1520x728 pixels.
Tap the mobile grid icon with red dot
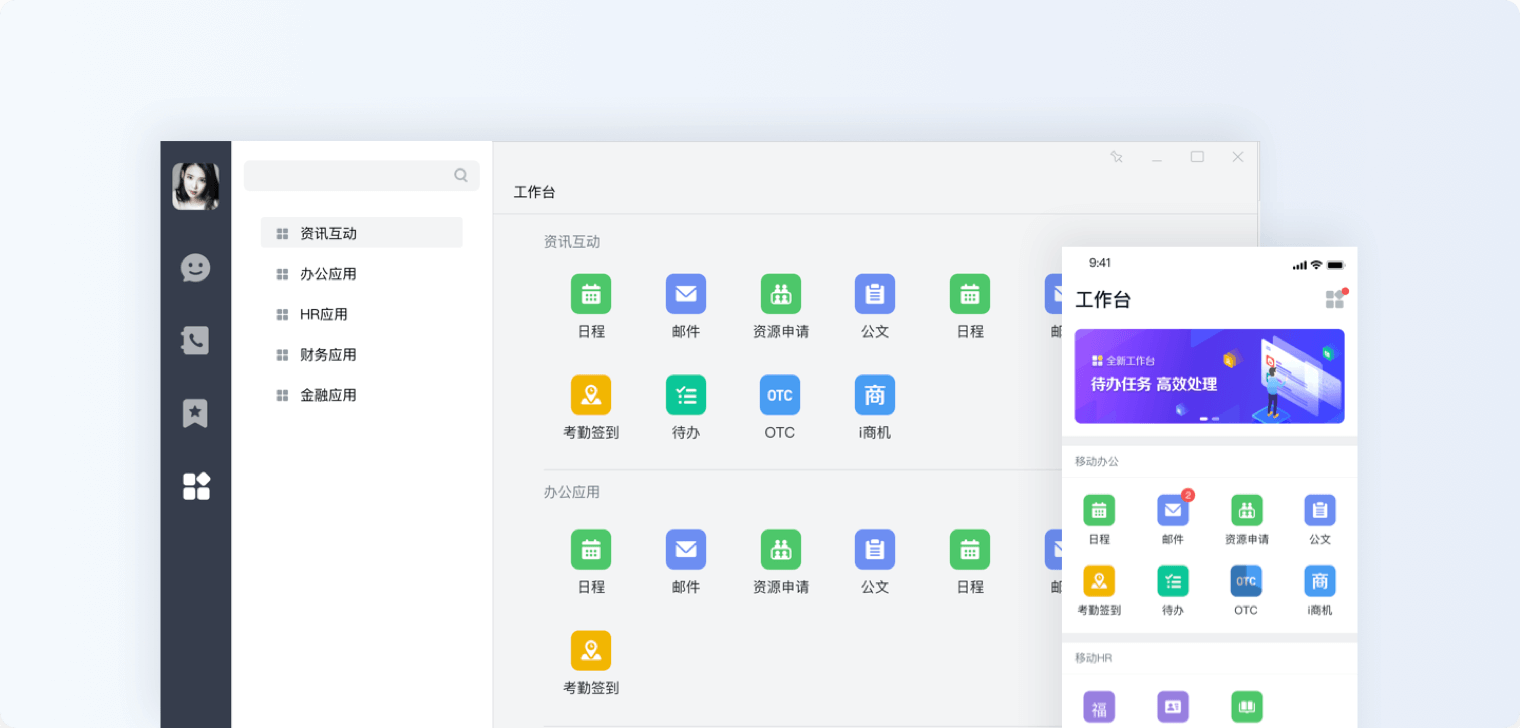[x=1335, y=299]
